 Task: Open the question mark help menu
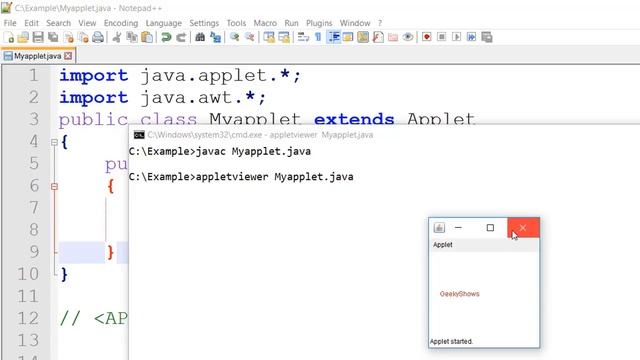(x=380, y=23)
